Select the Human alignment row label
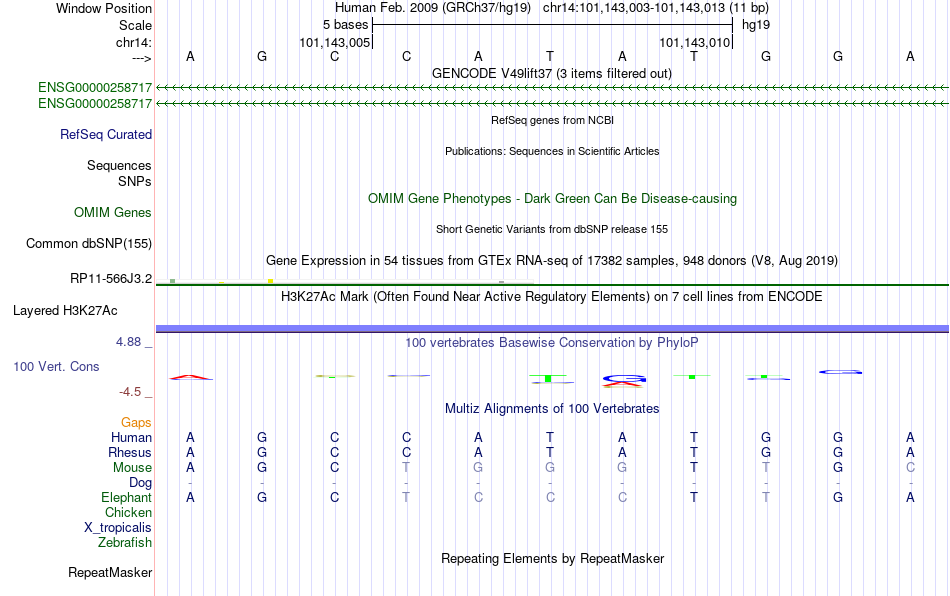 tap(131, 437)
